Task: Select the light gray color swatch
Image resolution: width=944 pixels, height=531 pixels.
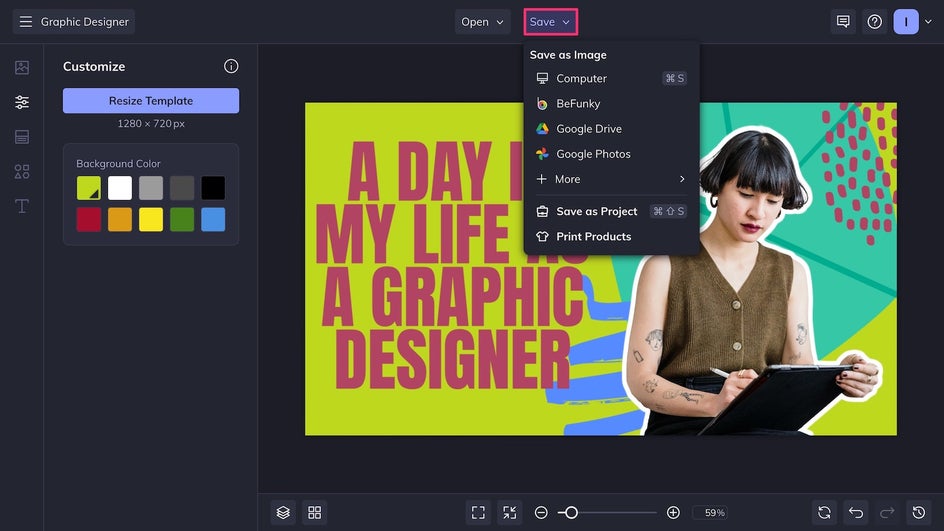Action: click(151, 188)
